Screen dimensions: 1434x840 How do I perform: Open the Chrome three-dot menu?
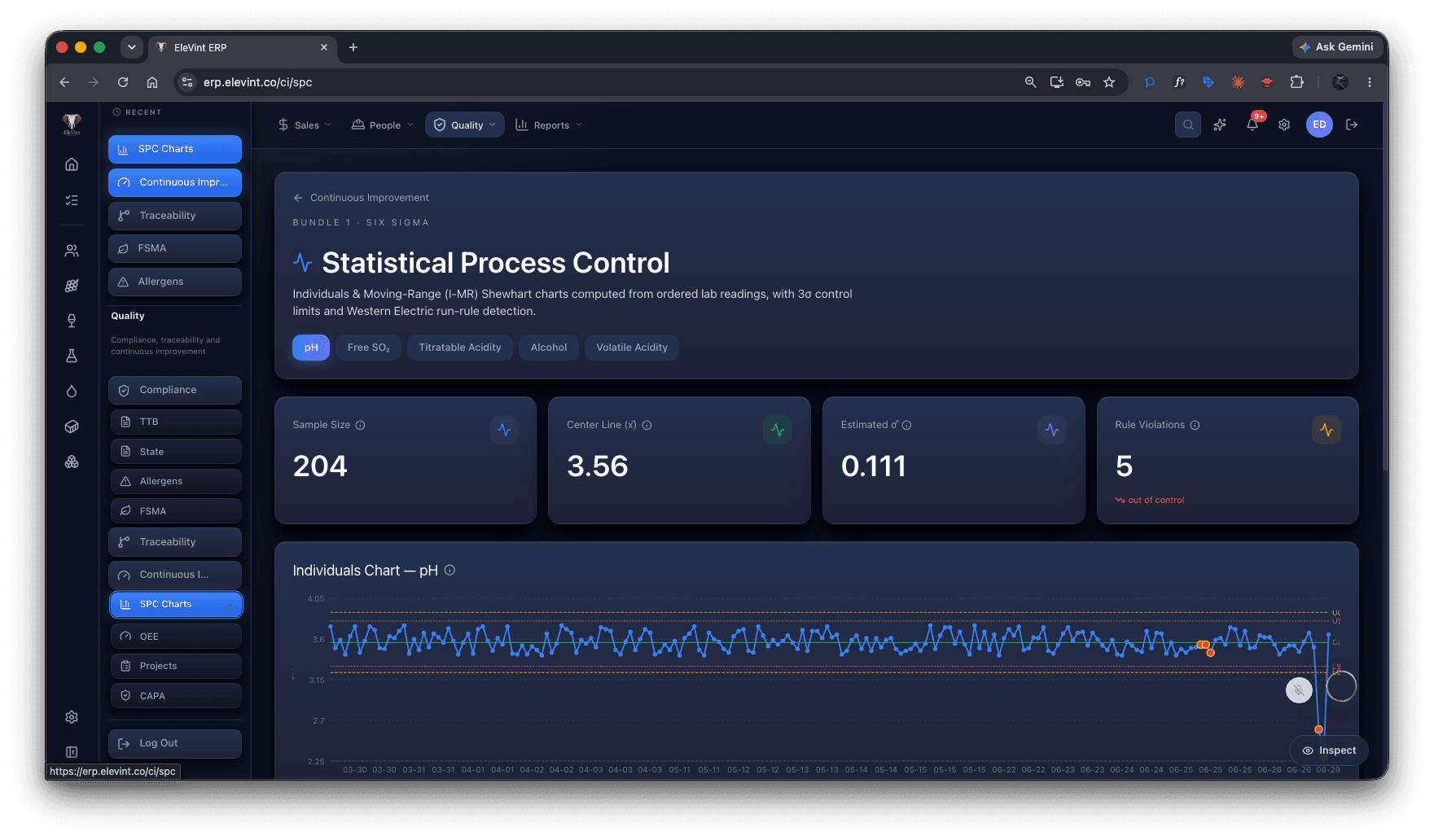(1370, 82)
